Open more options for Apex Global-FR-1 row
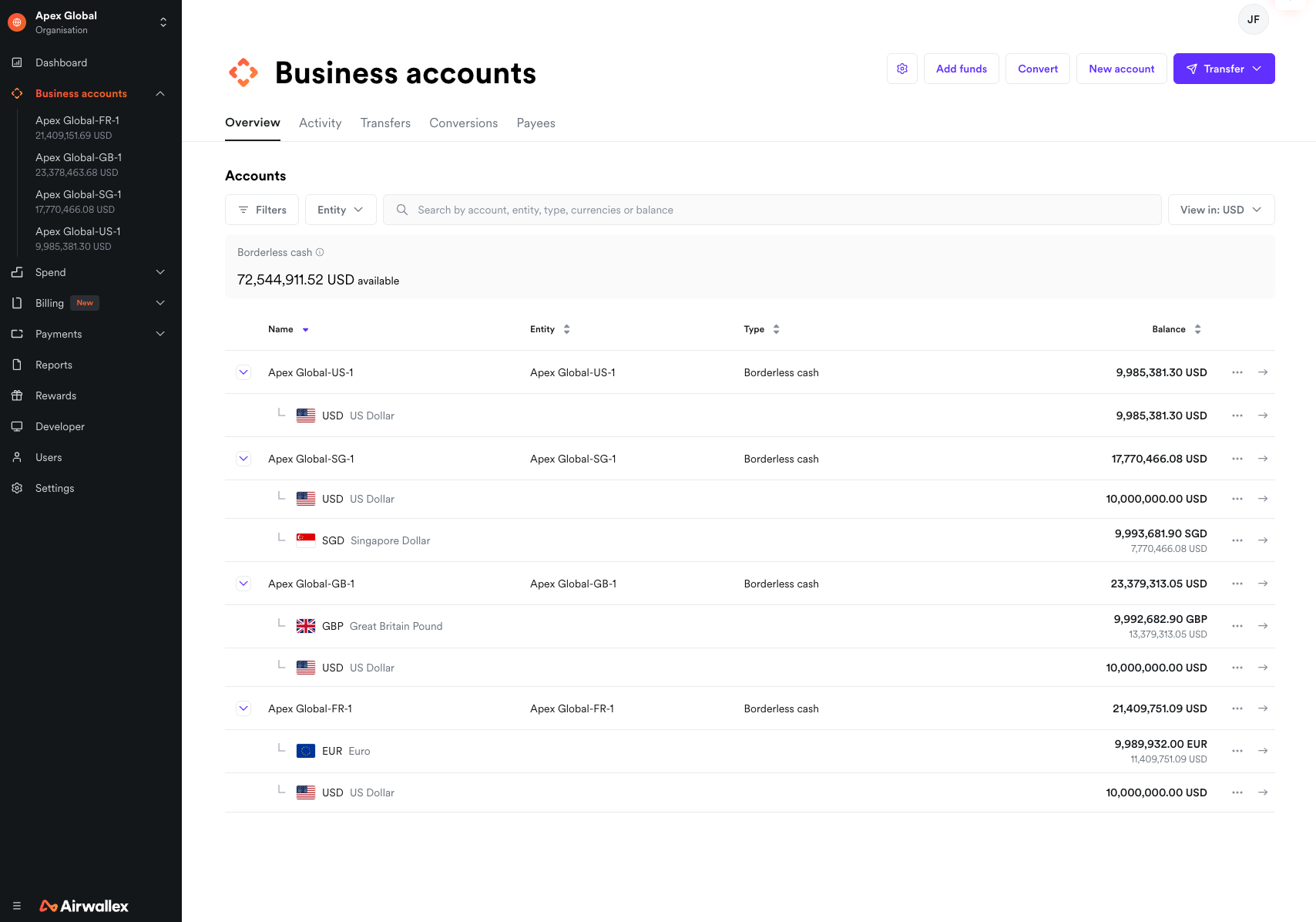 tap(1237, 708)
